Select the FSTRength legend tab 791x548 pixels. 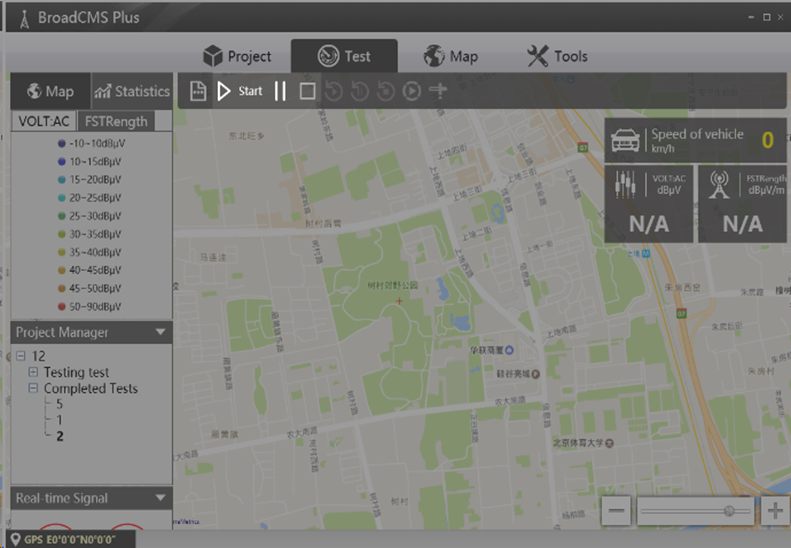[x=115, y=121]
